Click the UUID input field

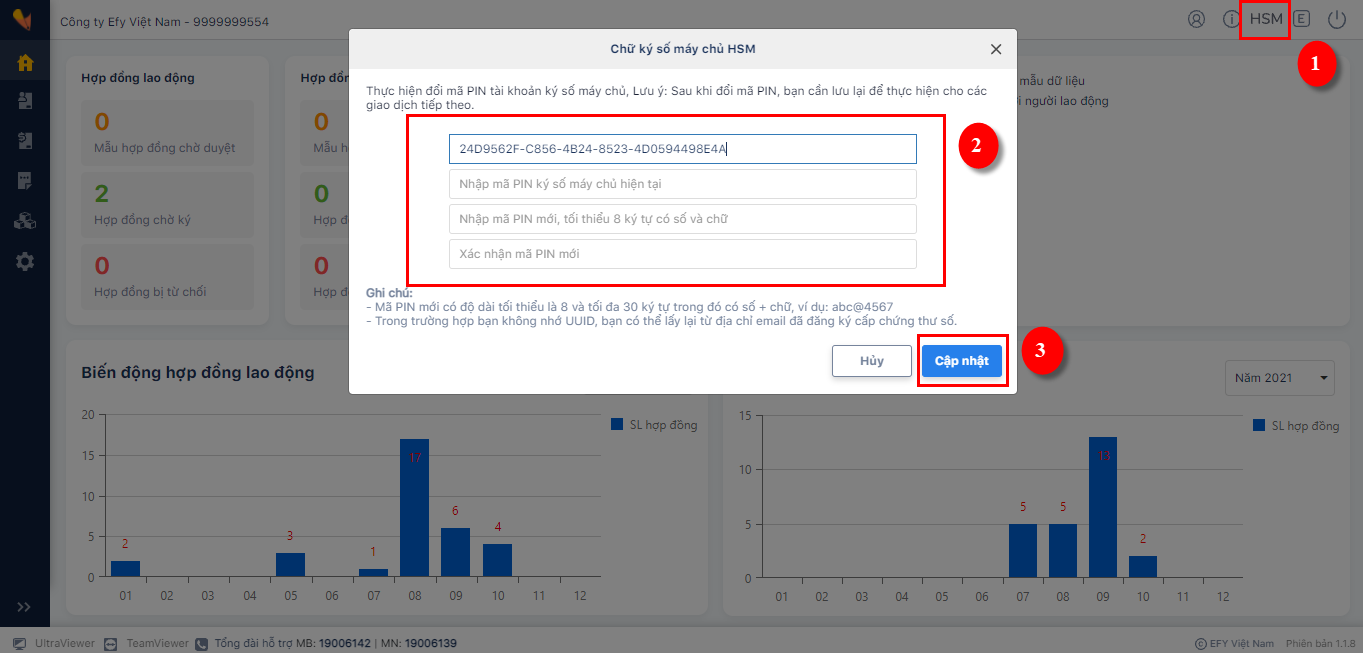pyautogui.click(x=683, y=149)
